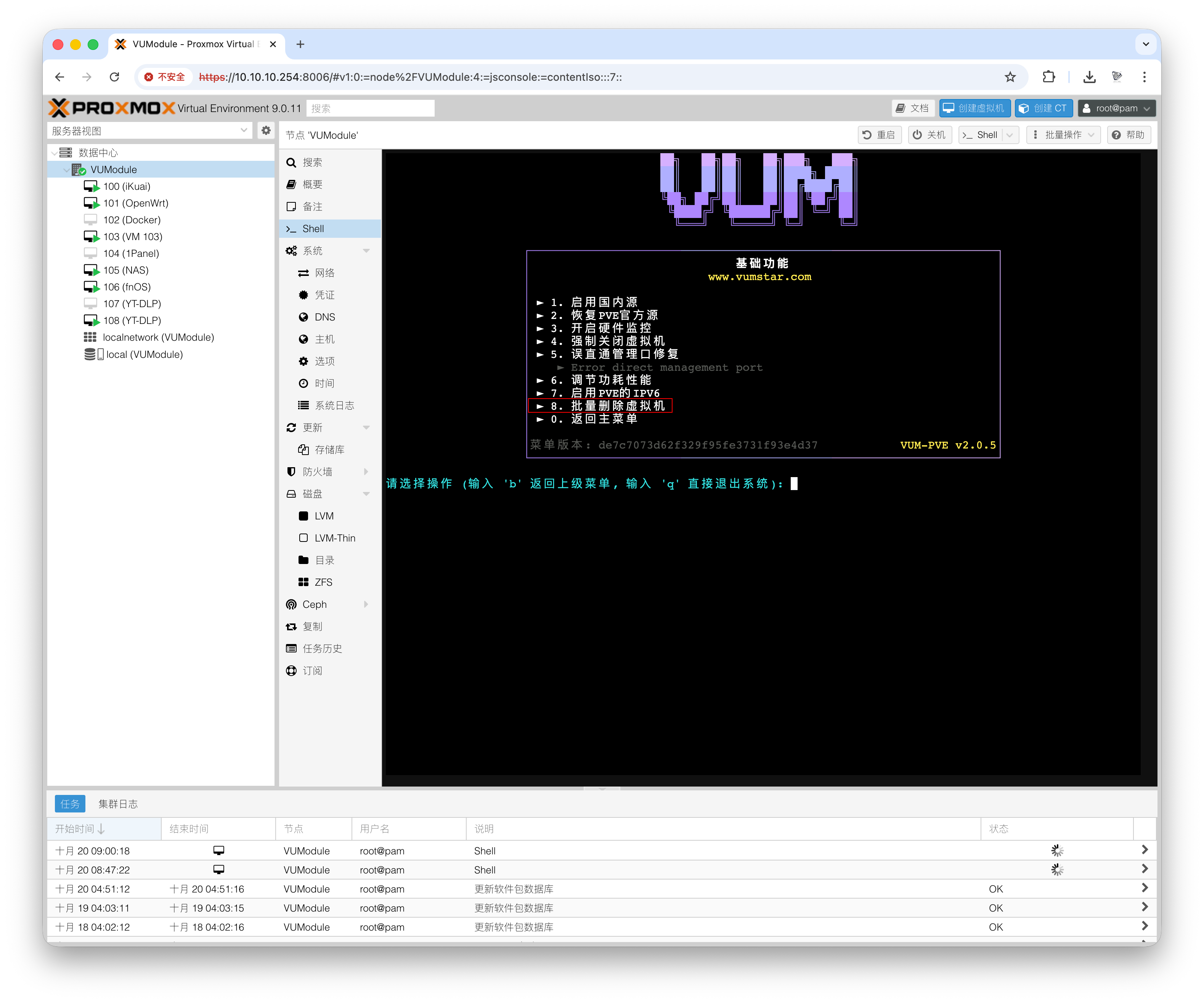Switch to the 集群日志 tab
The height and width of the screenshot is (1003, 1204).
pos(118,804)
